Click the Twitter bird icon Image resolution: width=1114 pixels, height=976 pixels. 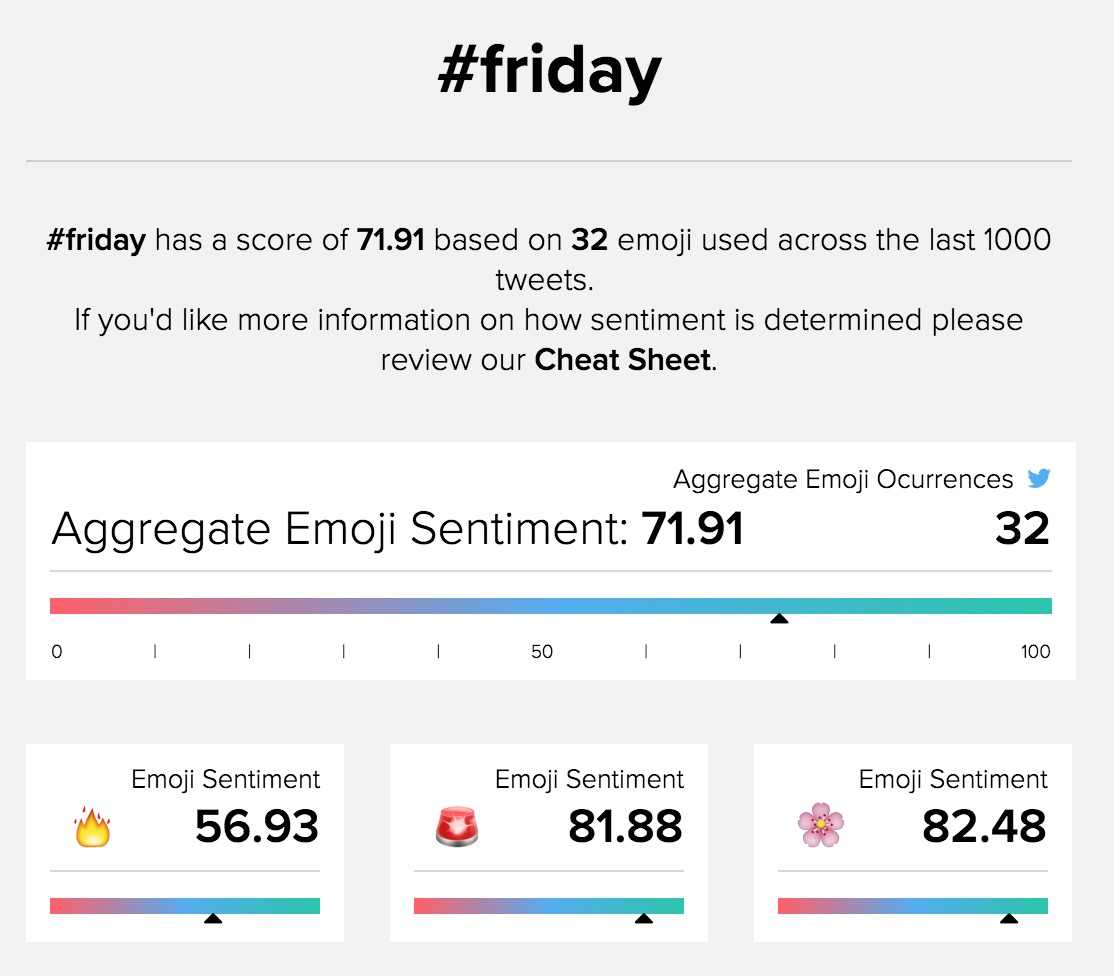pos(1039,479)
